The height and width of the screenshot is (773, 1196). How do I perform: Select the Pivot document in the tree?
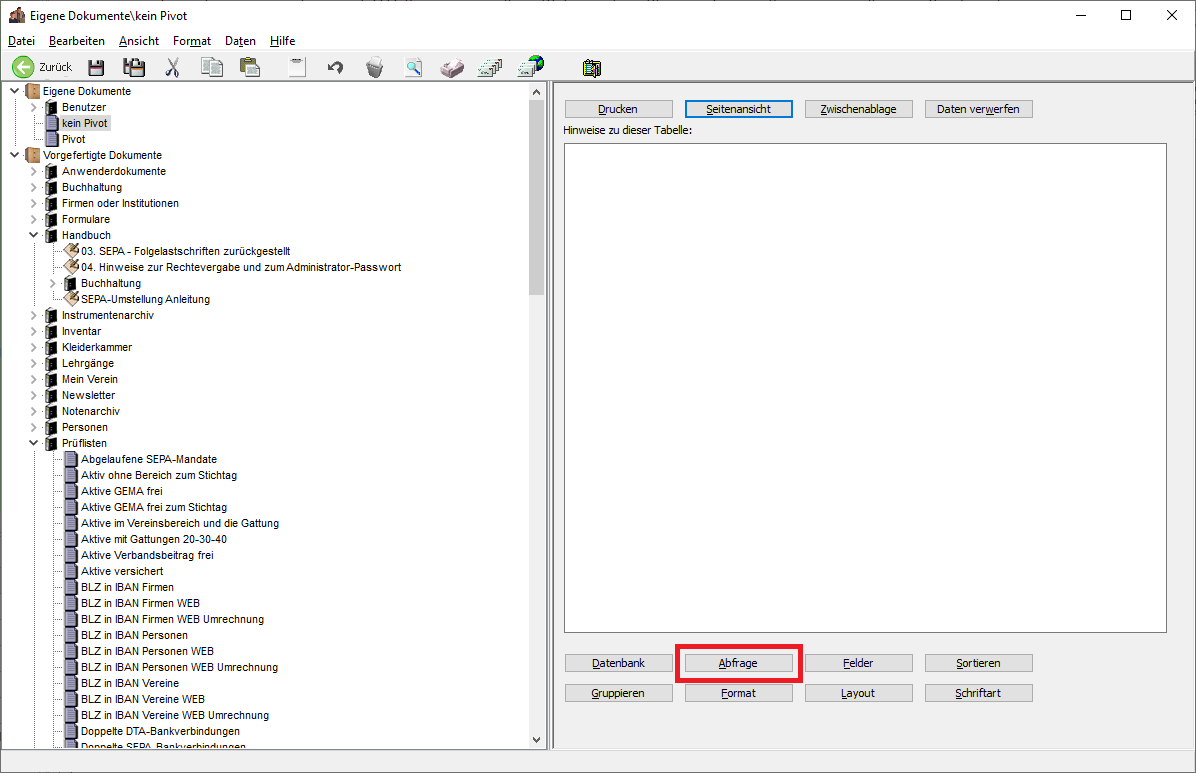pyautogui.click(x=73, y=140)
